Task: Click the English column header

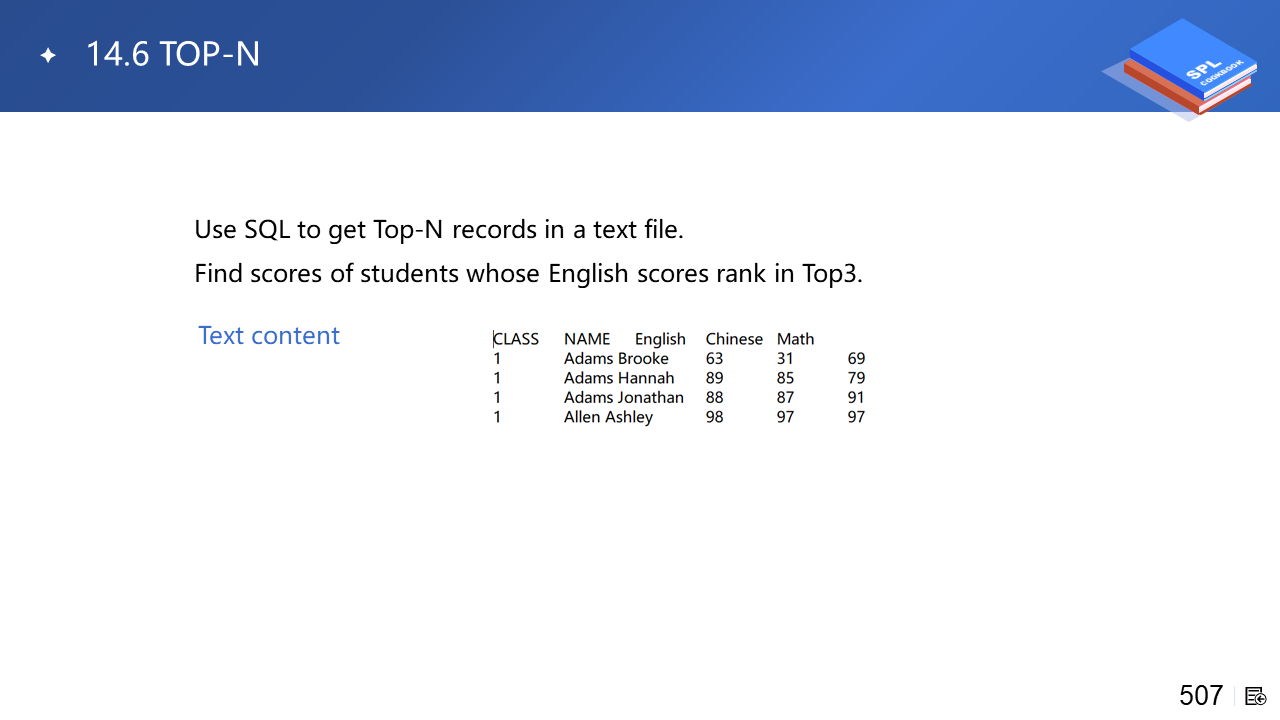Action: click(660, 339)
